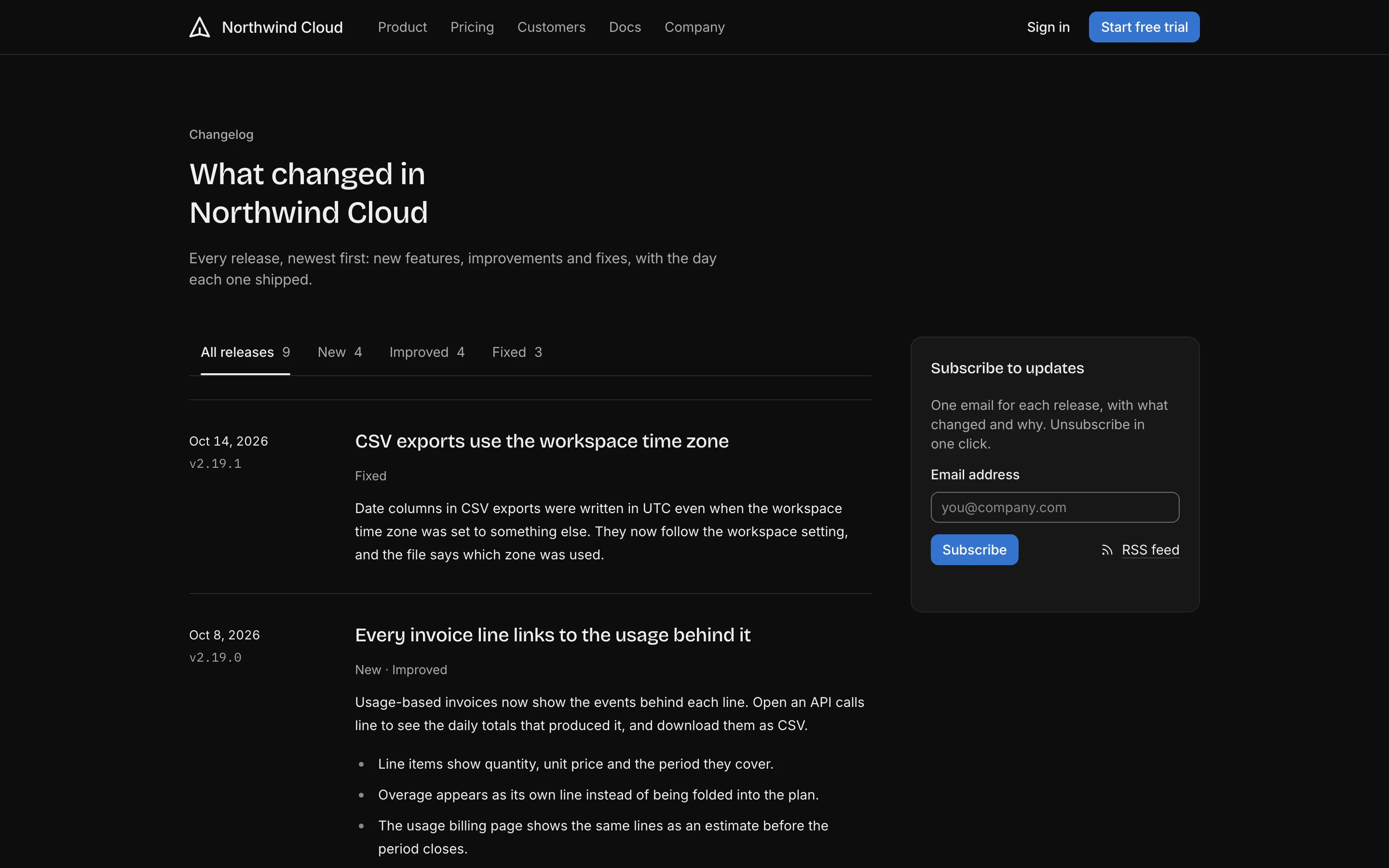
Task: Open the Product nav menu
Action: (x=402, y=27)
